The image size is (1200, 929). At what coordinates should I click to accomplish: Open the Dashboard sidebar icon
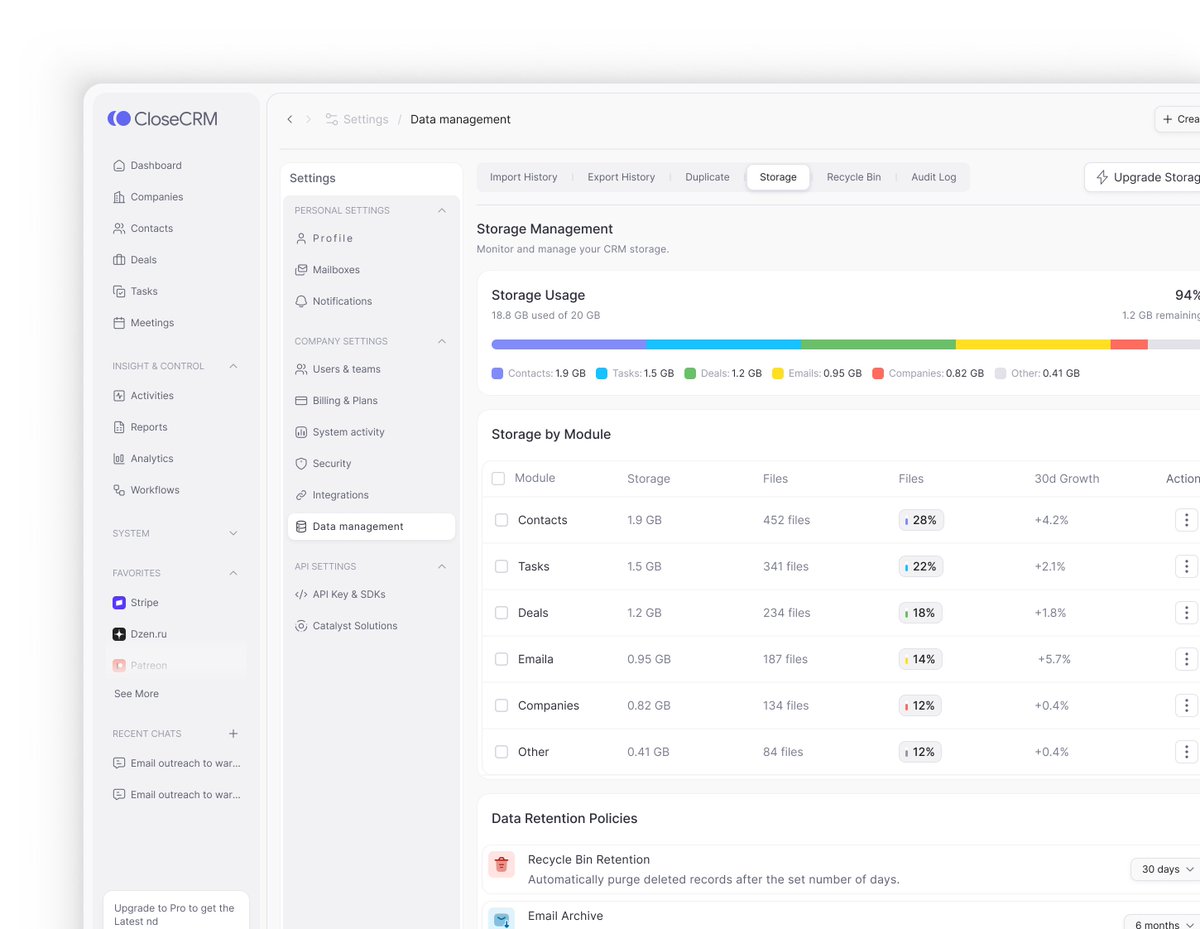[x=119, y=165]
